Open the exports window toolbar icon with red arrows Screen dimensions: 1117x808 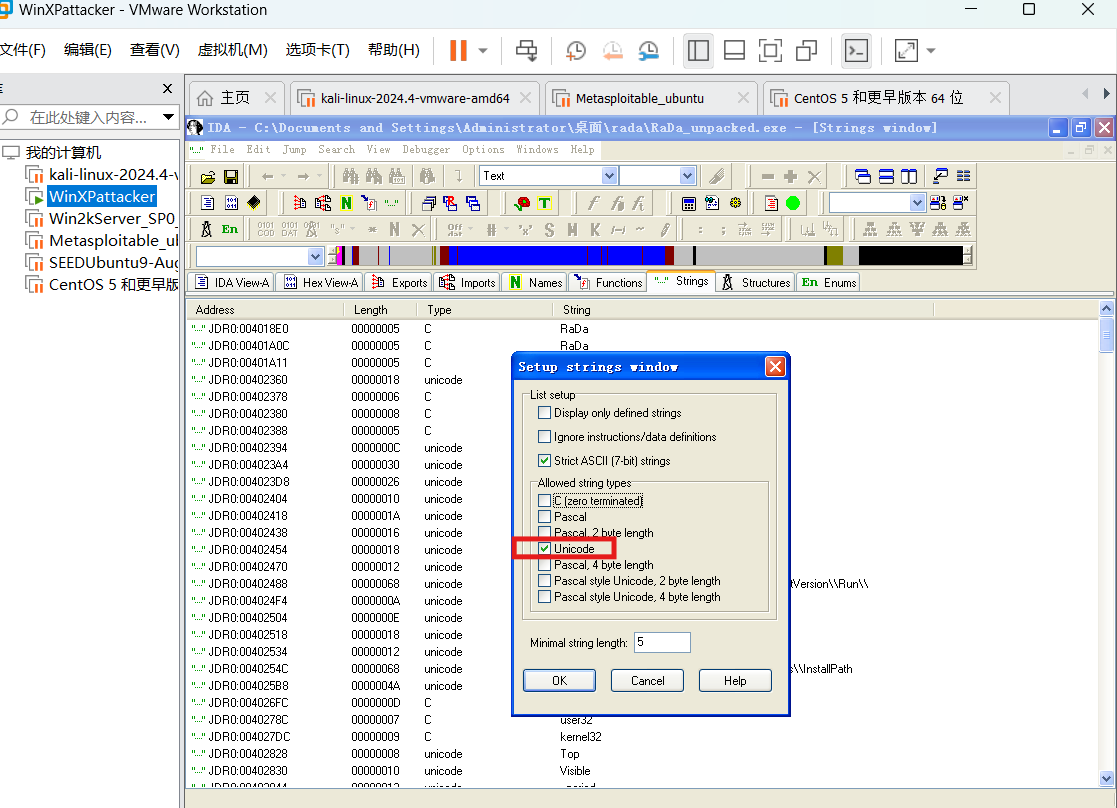[x=300, y=203]
